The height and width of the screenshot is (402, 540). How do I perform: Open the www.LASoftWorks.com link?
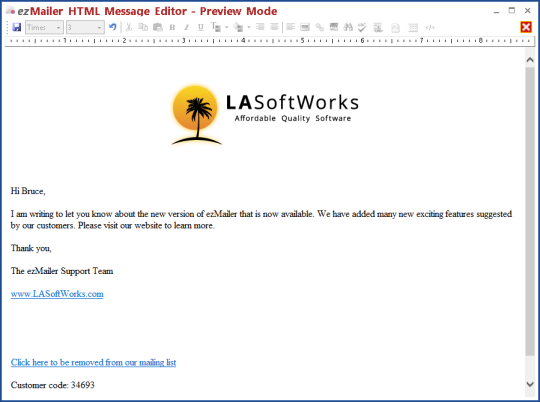[x=57, y=294]
